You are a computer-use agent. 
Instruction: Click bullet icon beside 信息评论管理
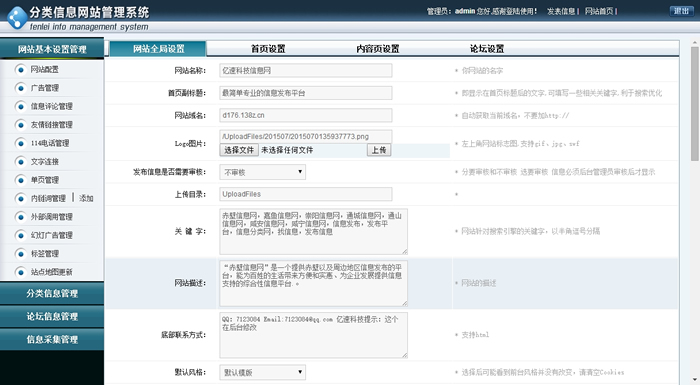20,106
